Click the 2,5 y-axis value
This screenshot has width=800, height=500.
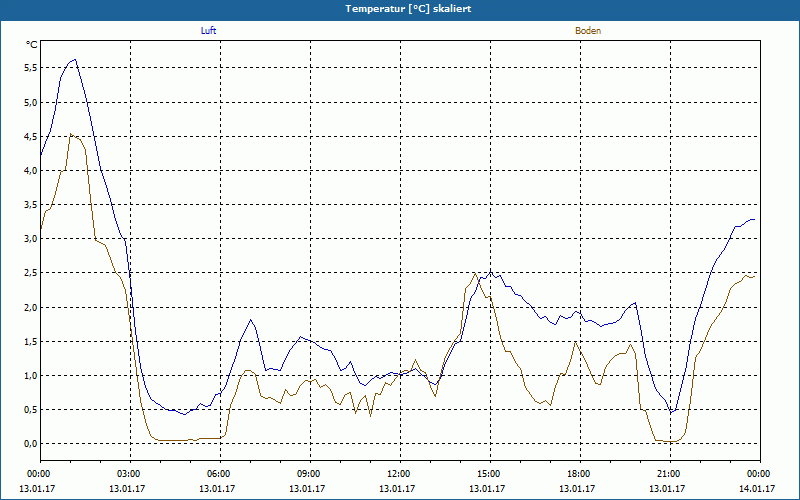pyautogui.click(x=31, y=273)
